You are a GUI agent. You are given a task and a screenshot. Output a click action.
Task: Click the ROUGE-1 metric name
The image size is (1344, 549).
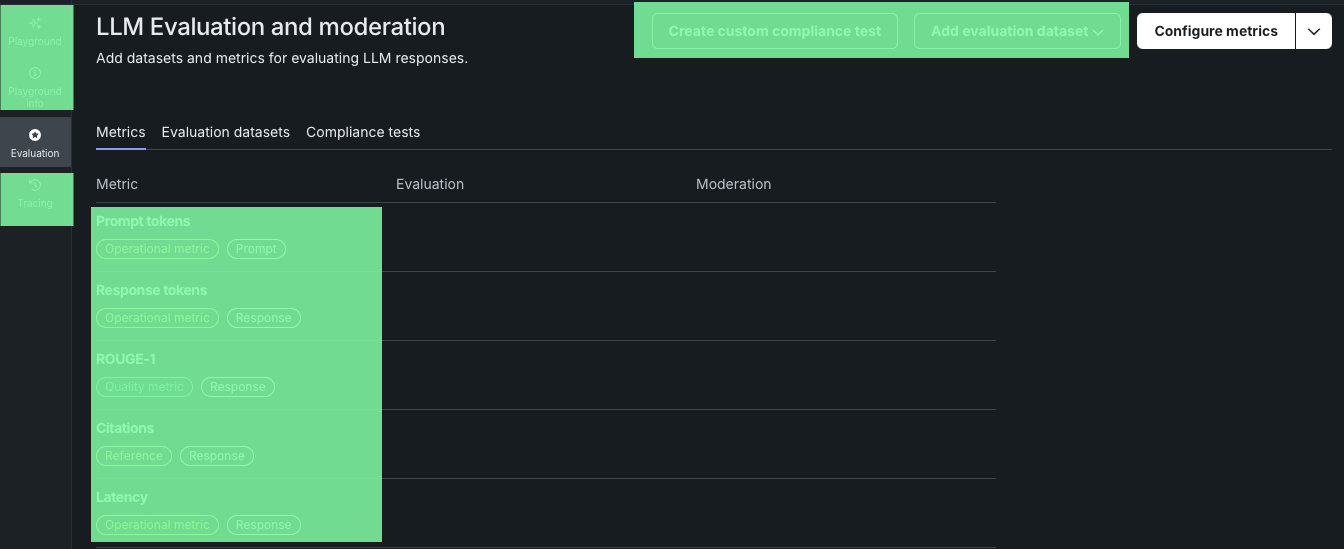pos(126,359)
